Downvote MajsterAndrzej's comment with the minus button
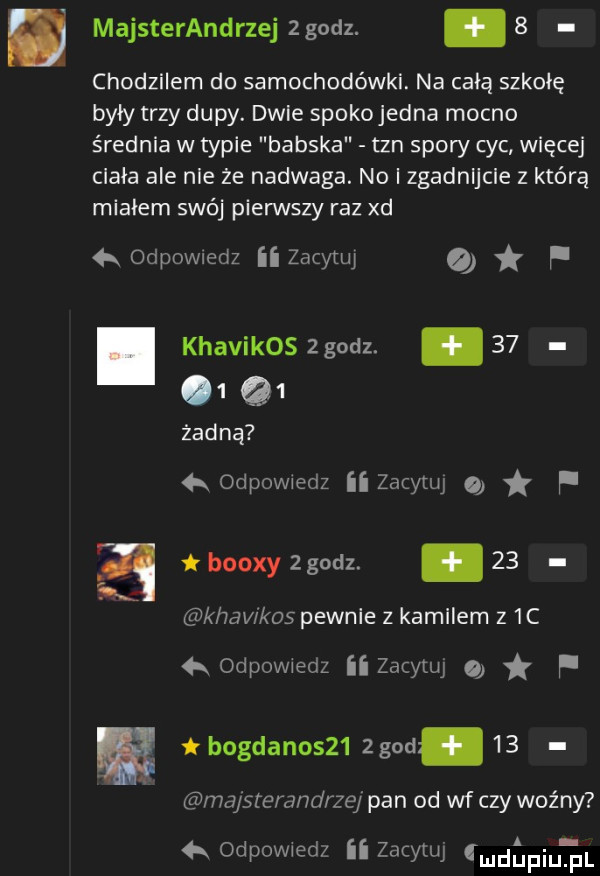Viewport: 600px width, 876px height. click(565, 28)
